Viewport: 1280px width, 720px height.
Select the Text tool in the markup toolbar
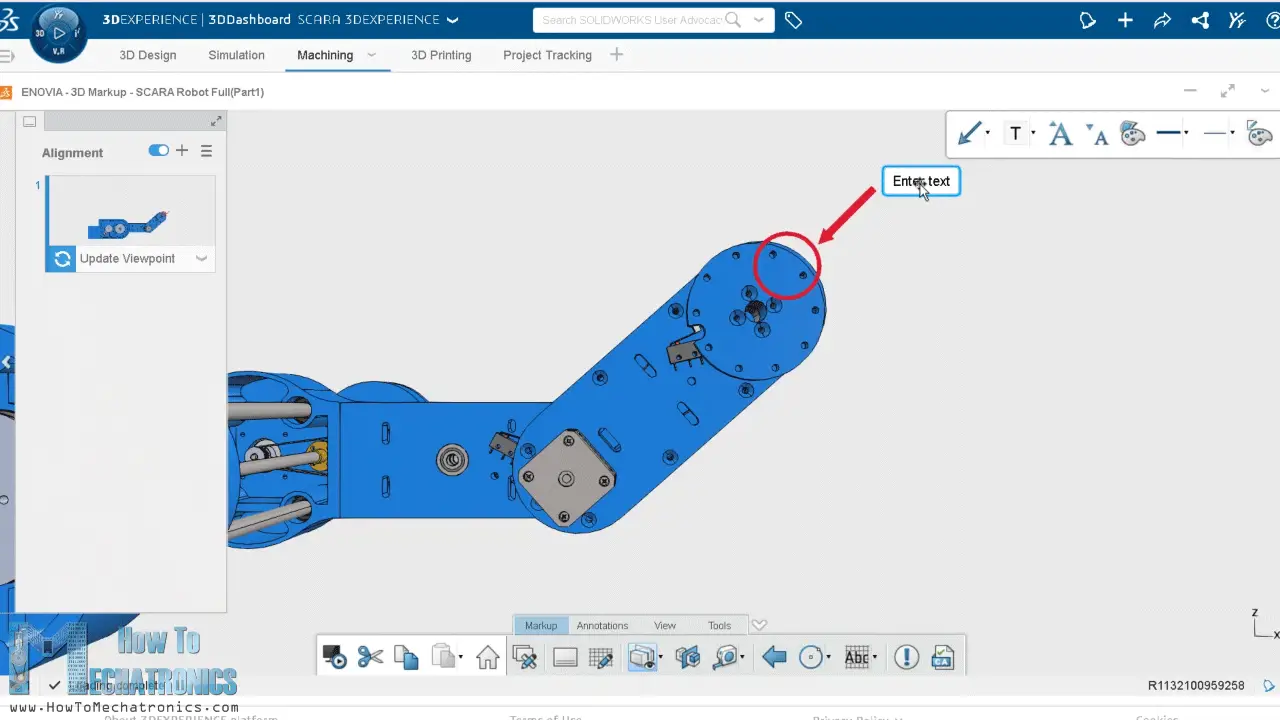point(1014,132)
